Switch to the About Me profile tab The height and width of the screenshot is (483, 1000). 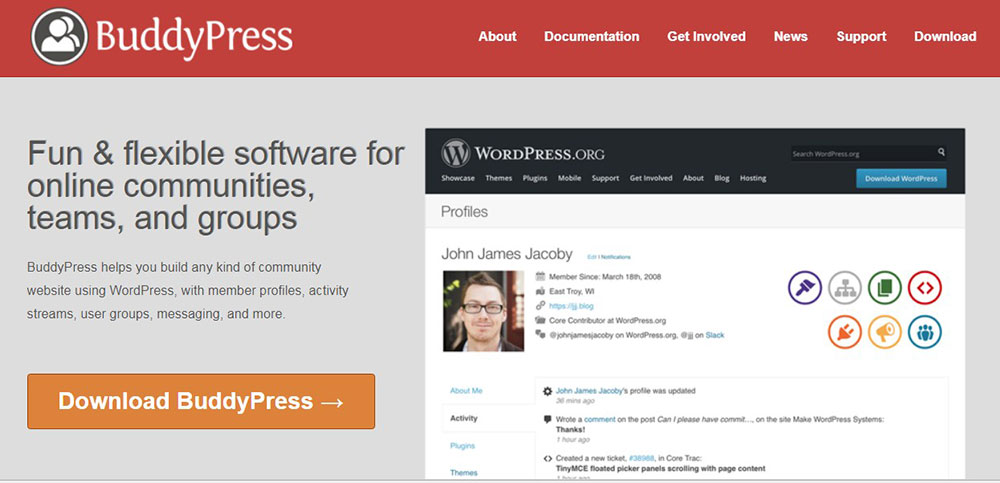(x=466, y=390)
